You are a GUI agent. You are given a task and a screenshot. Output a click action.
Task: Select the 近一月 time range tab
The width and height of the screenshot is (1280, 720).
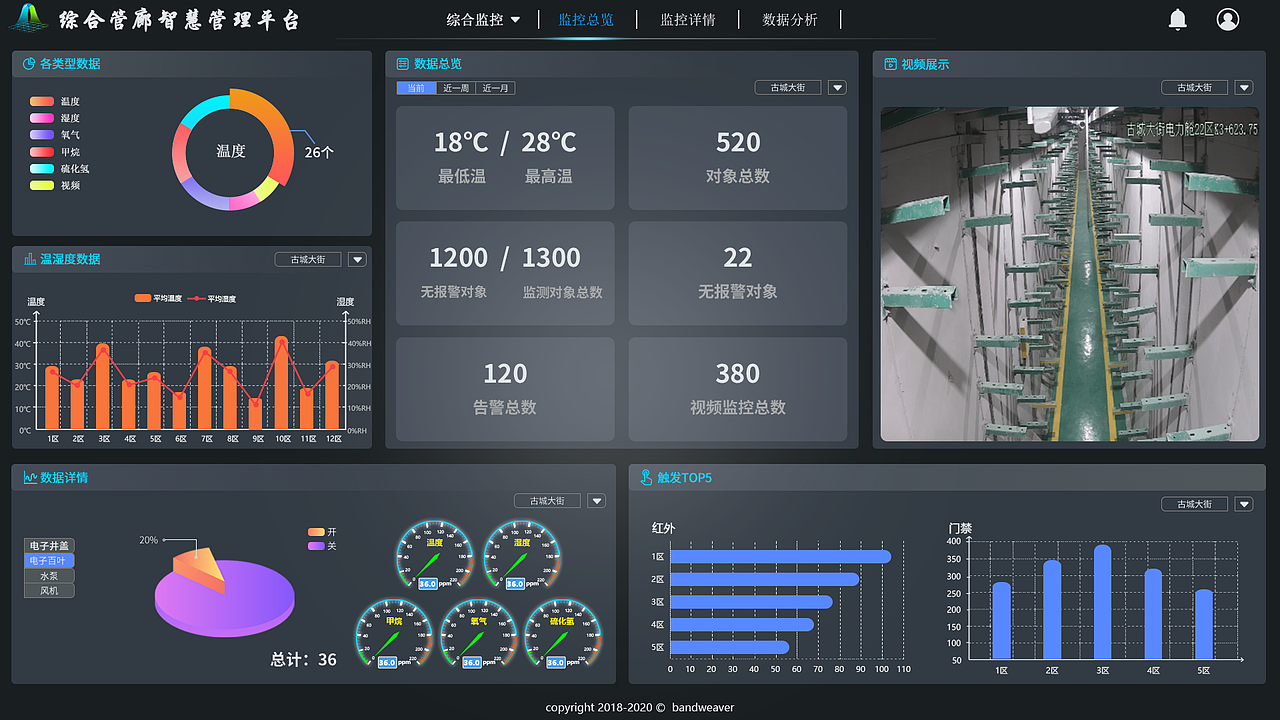click(495, 88)
